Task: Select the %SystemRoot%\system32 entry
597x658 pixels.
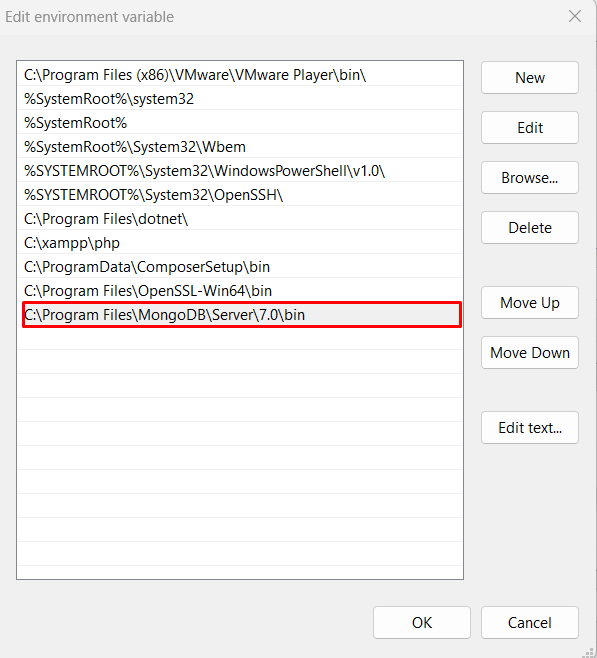Action: click(x=240, y=99)
